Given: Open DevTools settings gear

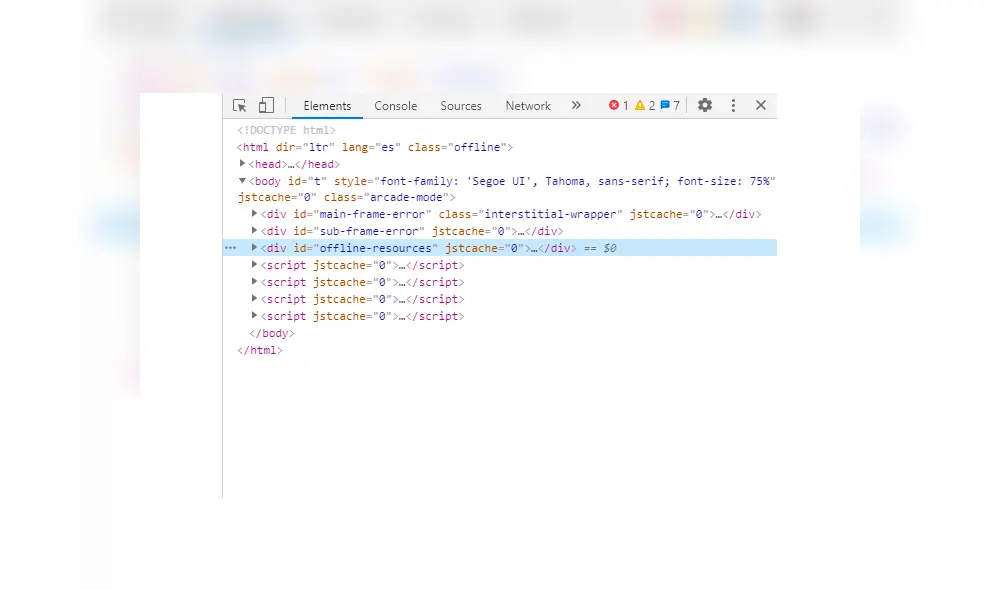Looking at the screenshot, I should 705,105.
